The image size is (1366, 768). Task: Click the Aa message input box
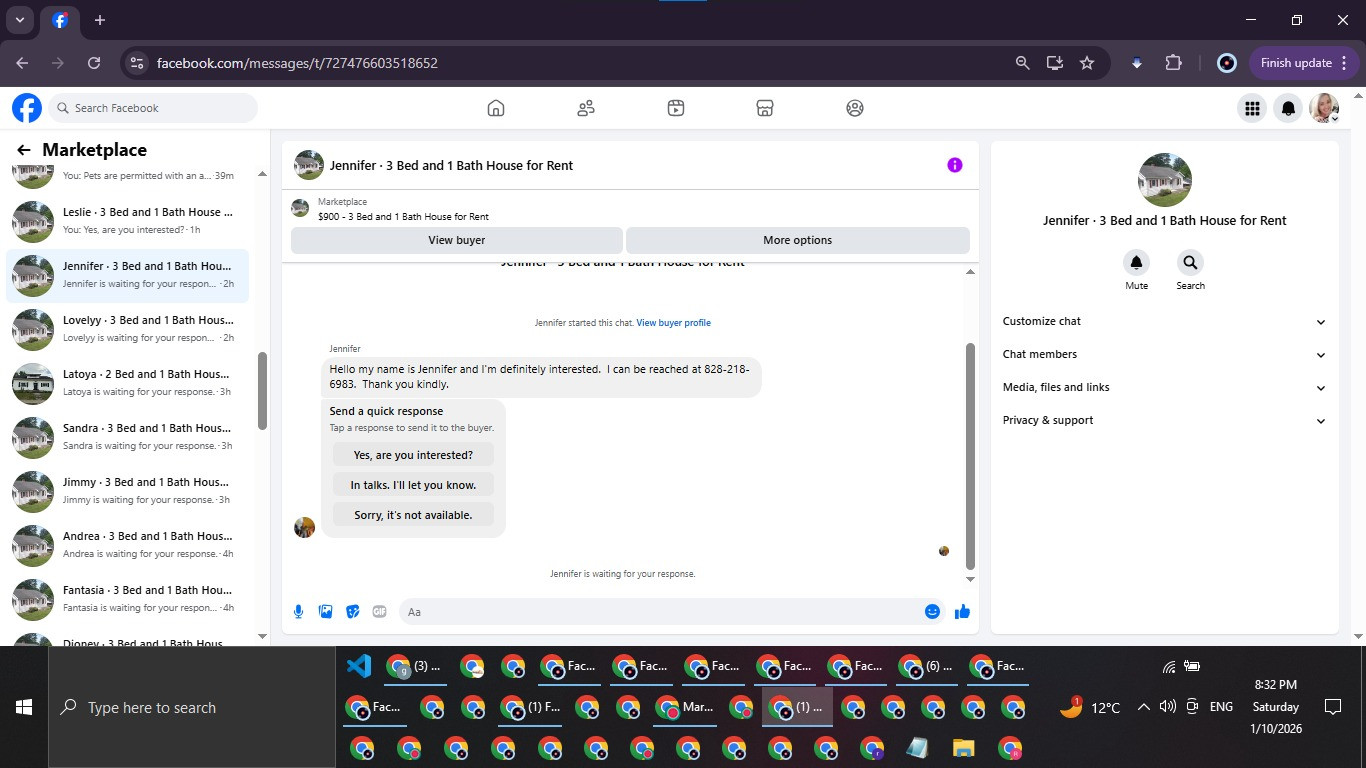pos(660,612)
